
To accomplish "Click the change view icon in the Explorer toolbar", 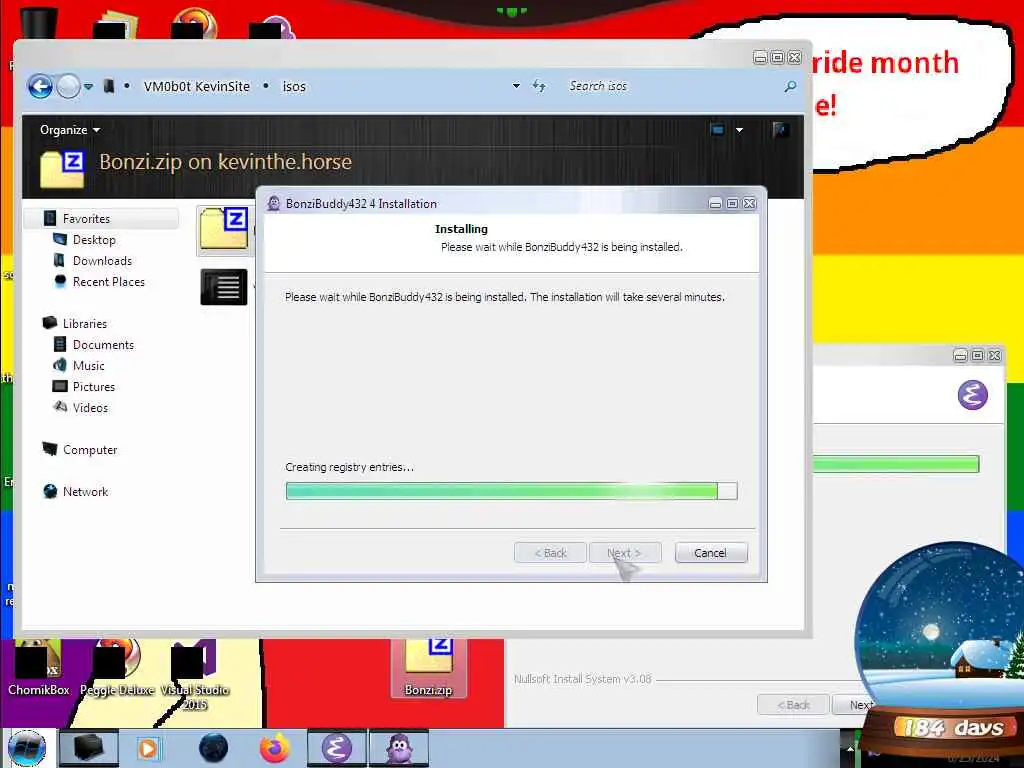I will point(718,129).
